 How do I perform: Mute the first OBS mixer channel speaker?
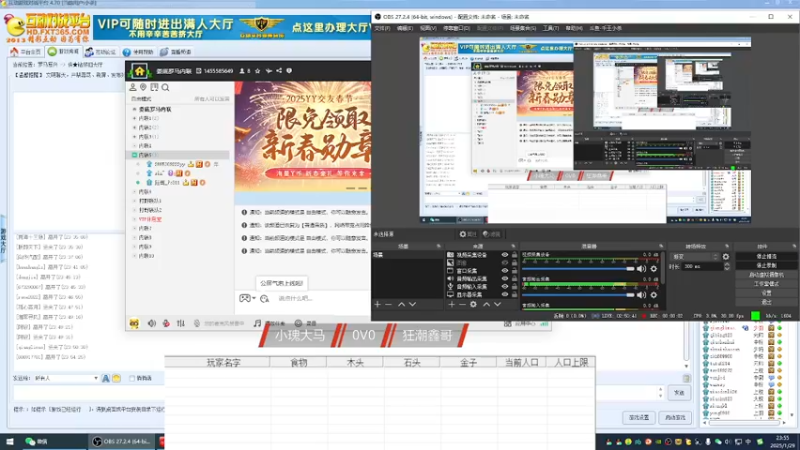(641, 269)
